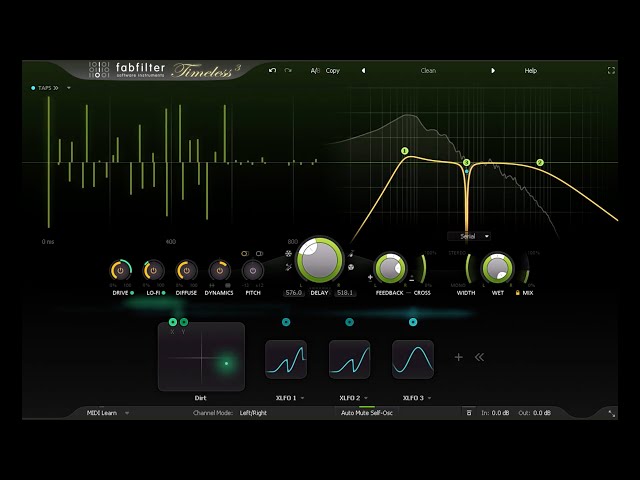Select notch filter node 3
The width and height of the screenshot is (640, 480).
pos(466,162)
